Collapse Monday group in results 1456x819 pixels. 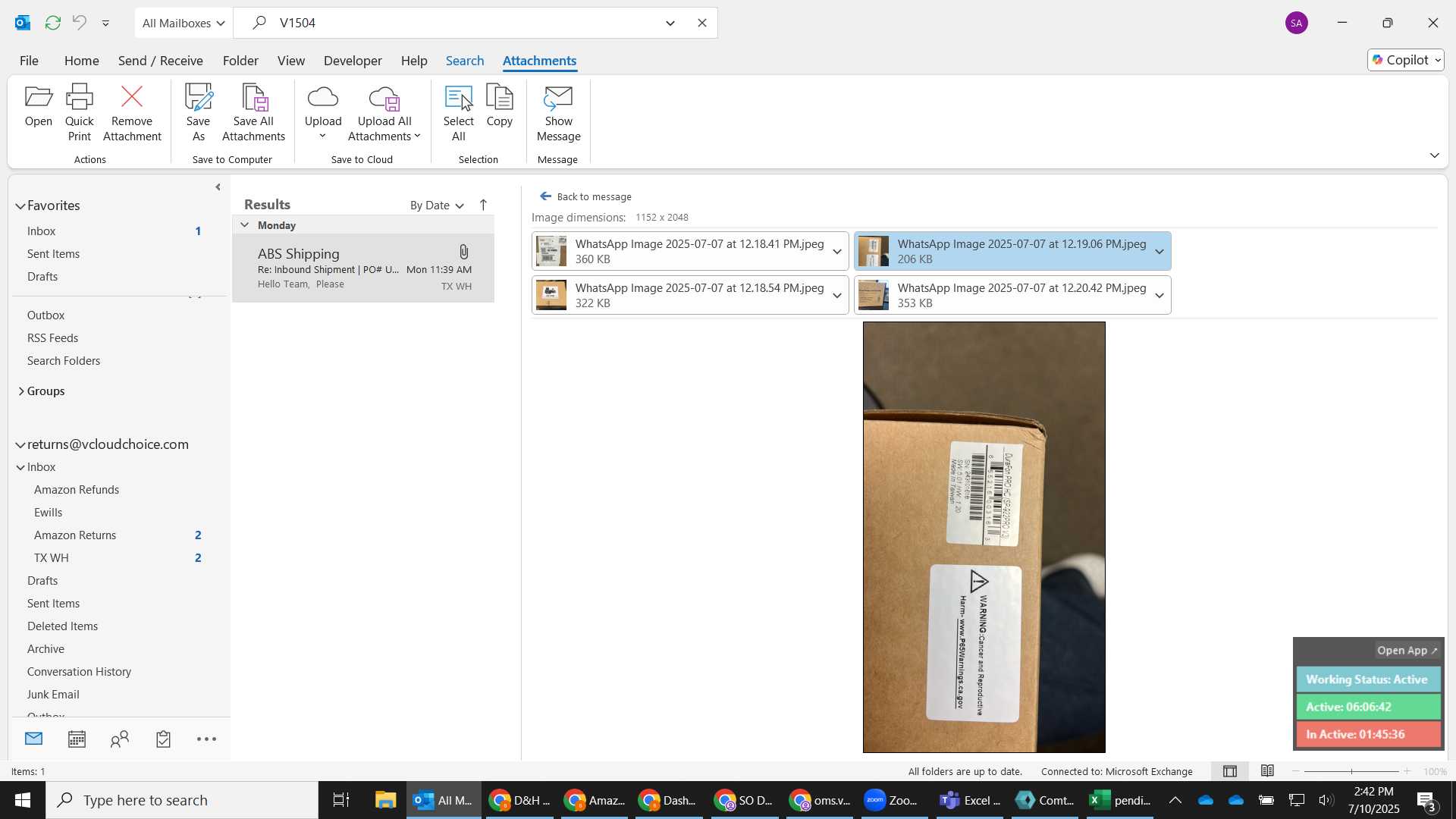click(x=244, y=225)
